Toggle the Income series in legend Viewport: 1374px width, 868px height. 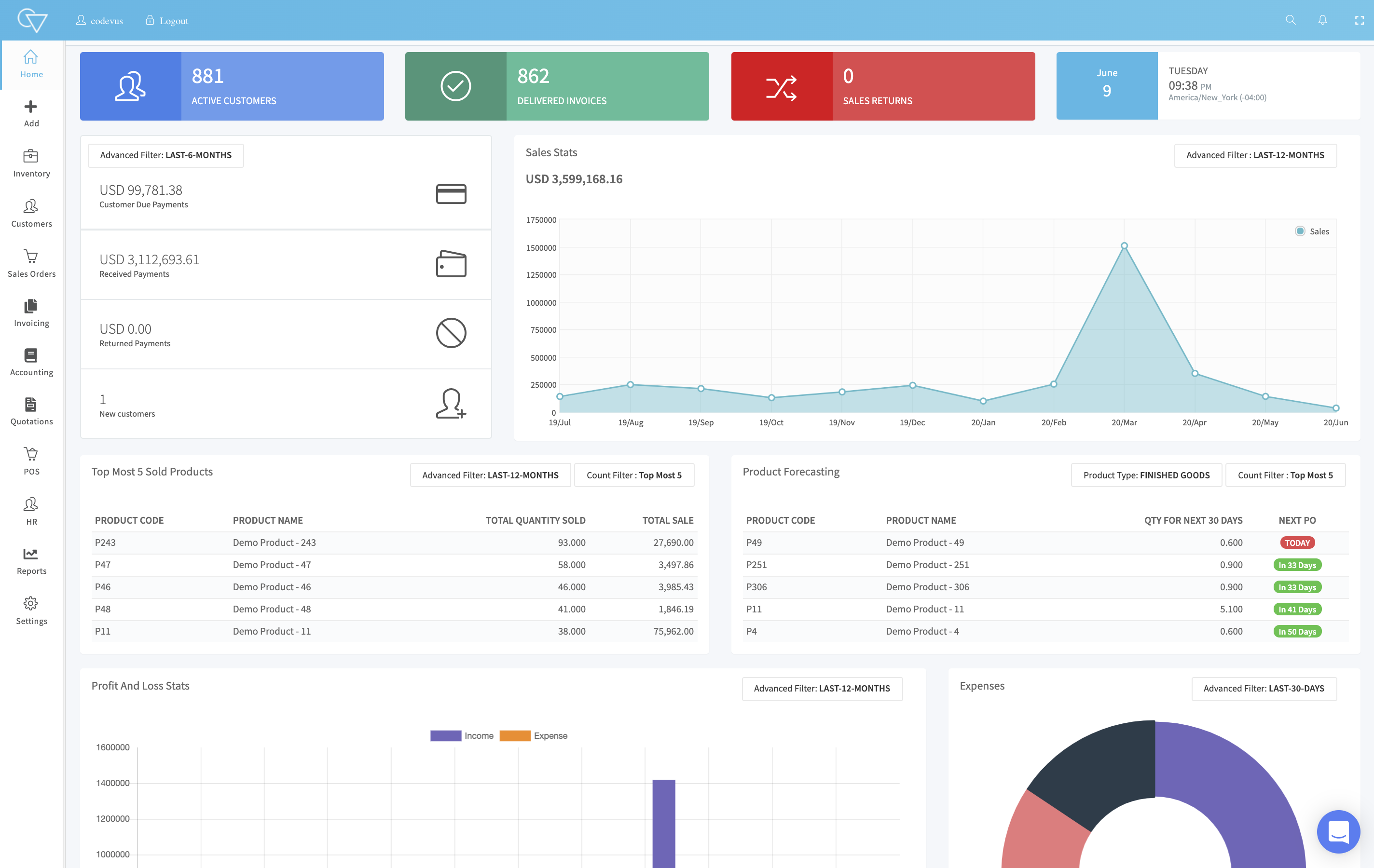coord(462,736)
